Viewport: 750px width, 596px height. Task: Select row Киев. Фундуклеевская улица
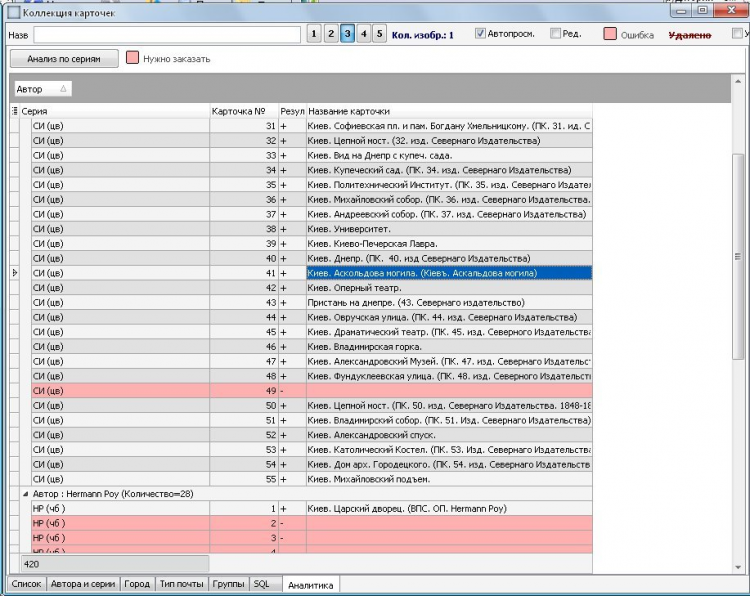(312, 376)
